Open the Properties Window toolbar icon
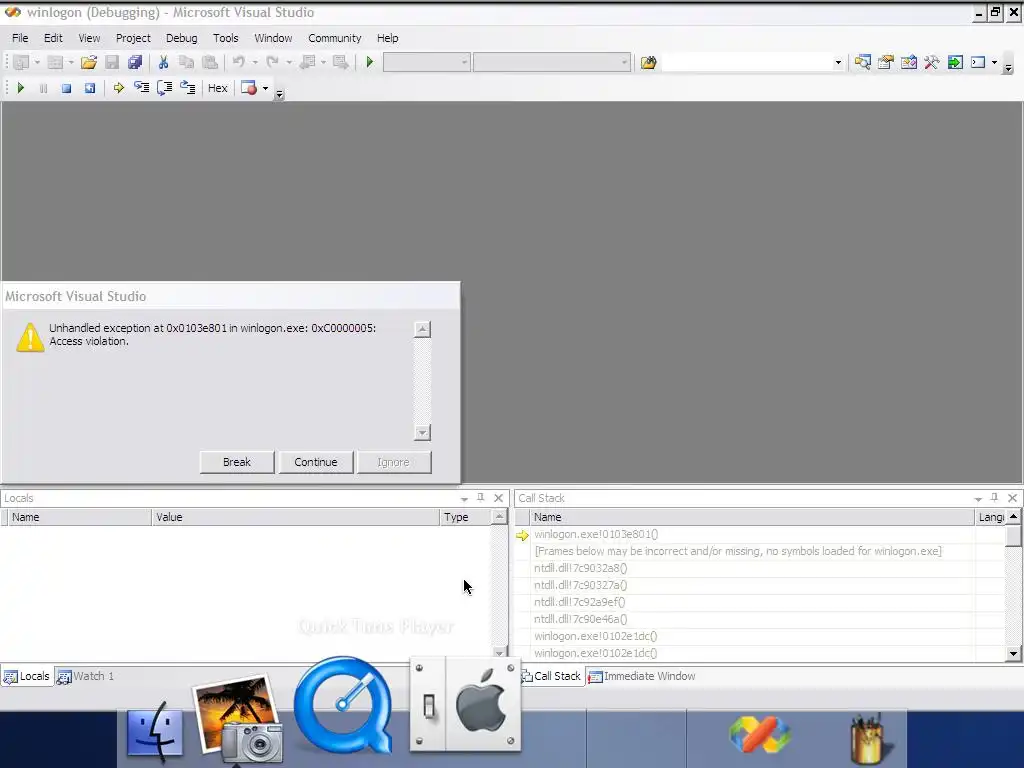The height and width of the screenshot is (768, 1024). click(886, 63)
